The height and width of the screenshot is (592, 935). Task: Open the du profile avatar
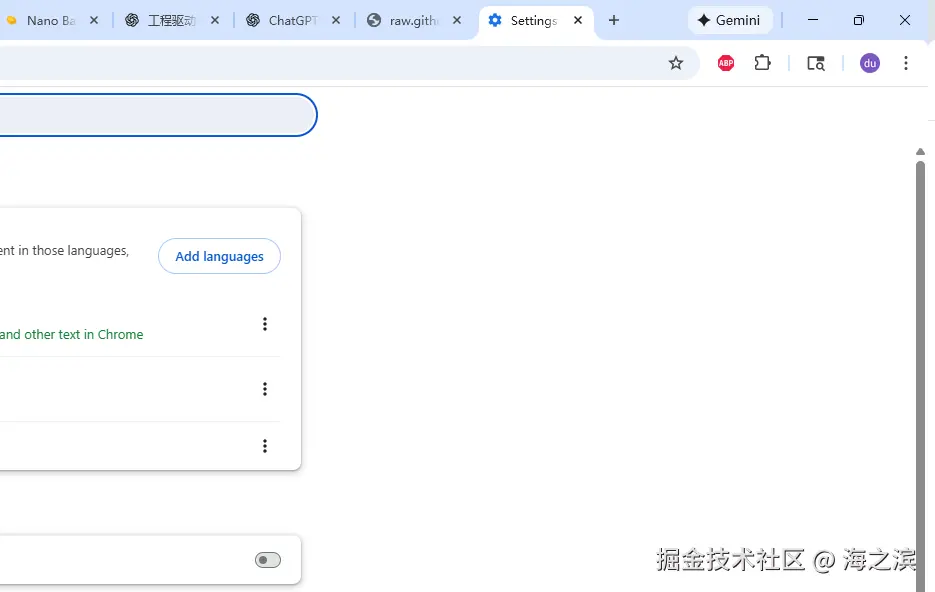point(869,62)
